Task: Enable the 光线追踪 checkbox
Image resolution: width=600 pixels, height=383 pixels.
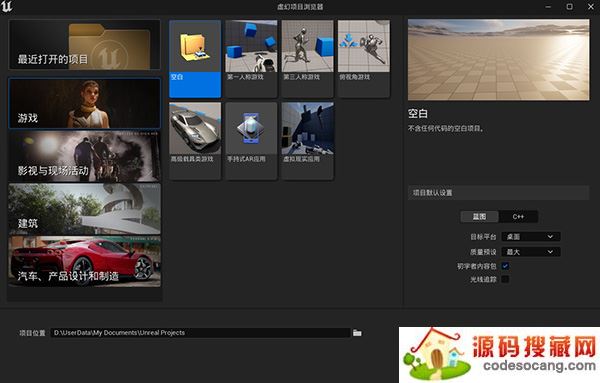Action: coord(505,279)
